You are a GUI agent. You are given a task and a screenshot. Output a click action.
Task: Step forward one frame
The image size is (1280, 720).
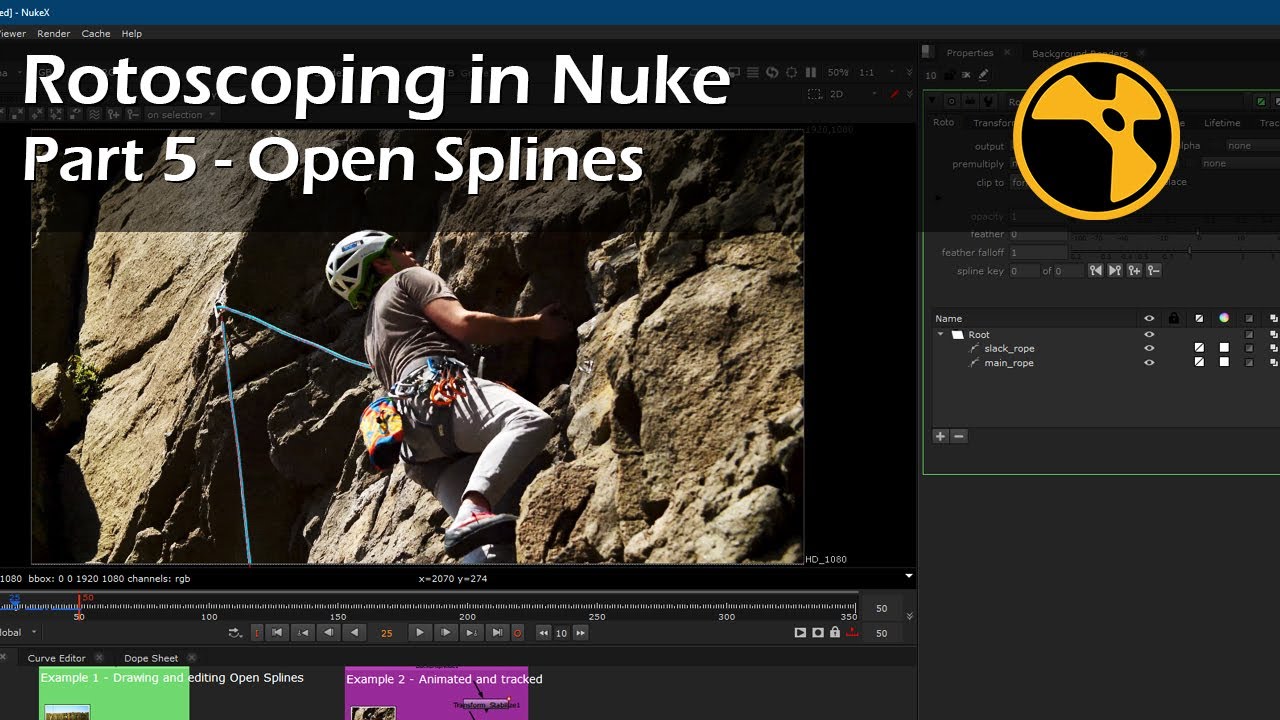pos(446,633)
